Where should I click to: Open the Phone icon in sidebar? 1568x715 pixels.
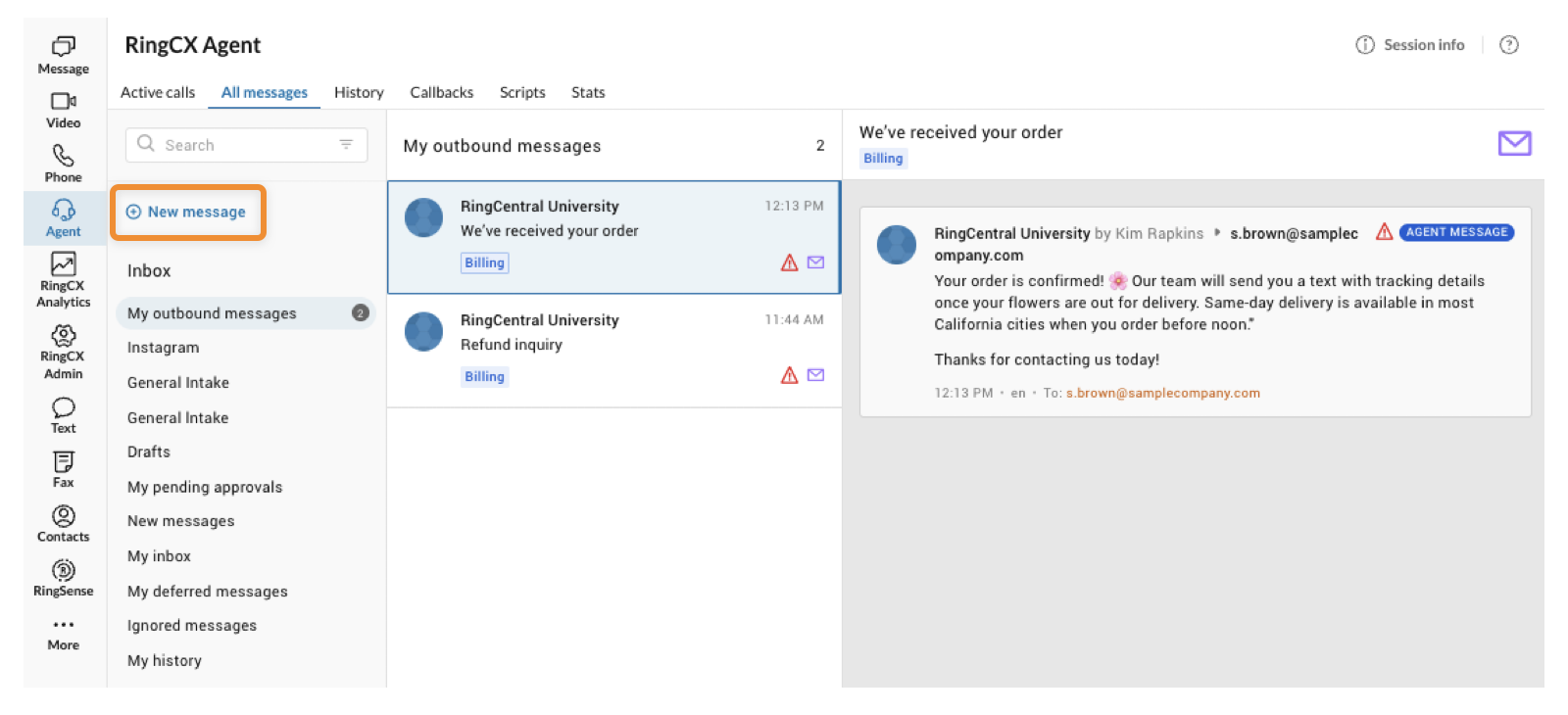(x=63, y=164)
